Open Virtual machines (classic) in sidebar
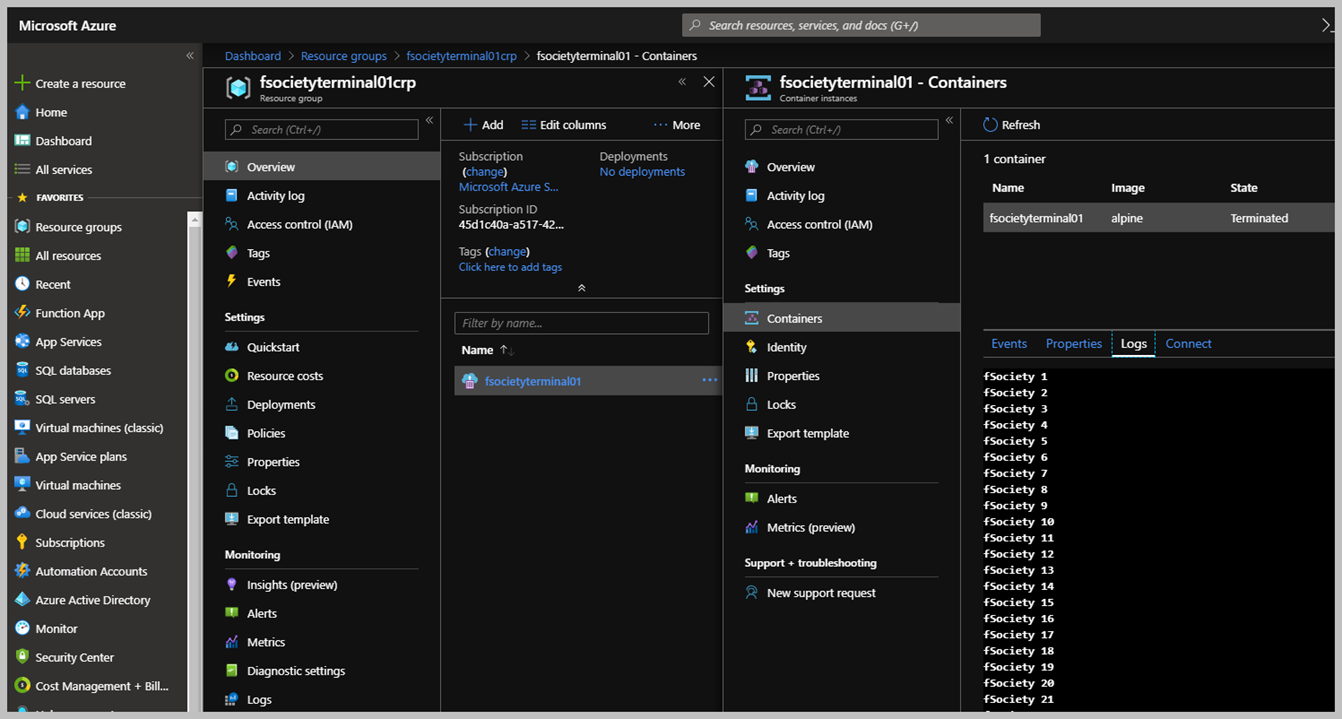This screenshot has height=719, width=1342. click(99, 428)
